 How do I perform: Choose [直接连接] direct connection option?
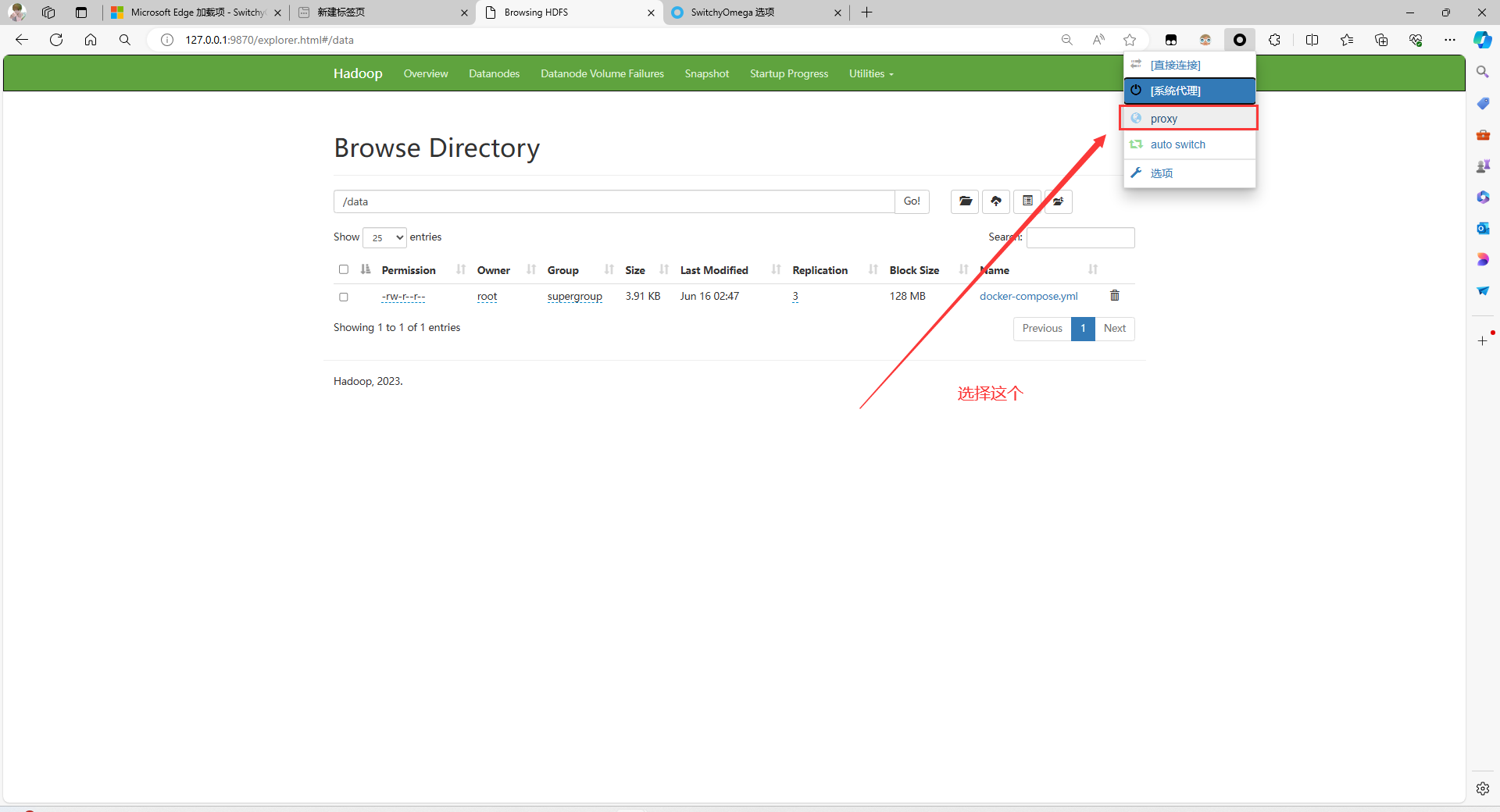[x=1189, y=65]
